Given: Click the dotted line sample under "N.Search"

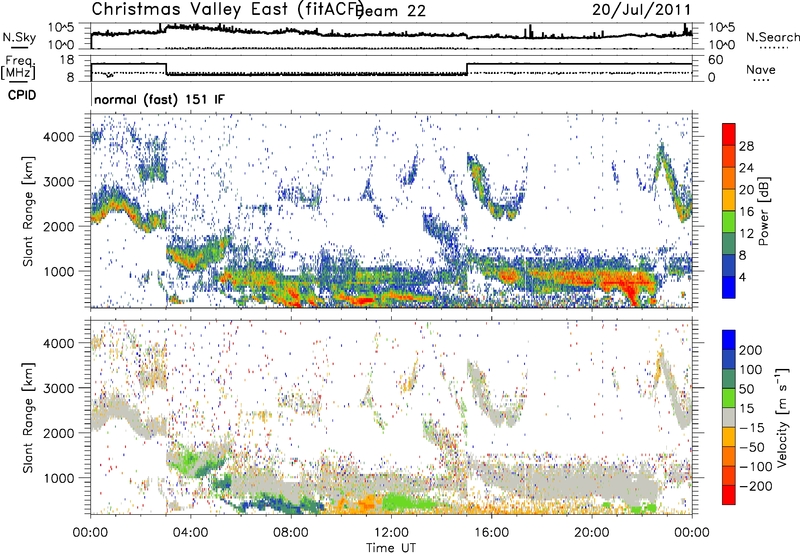Looking at the screenshot, I should tap(773, 48).
